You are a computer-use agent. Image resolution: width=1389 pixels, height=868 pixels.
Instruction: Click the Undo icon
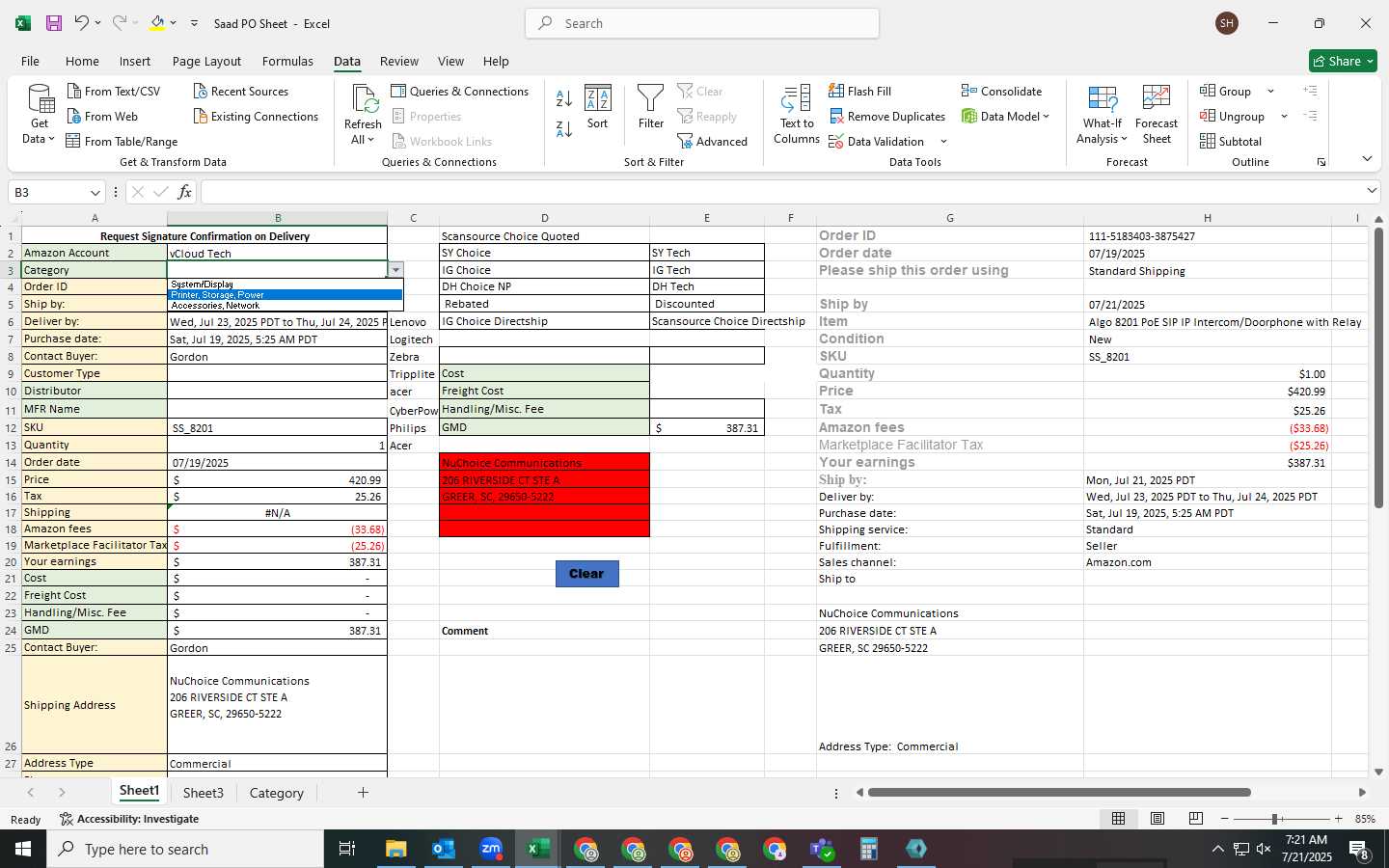[82, 23]
